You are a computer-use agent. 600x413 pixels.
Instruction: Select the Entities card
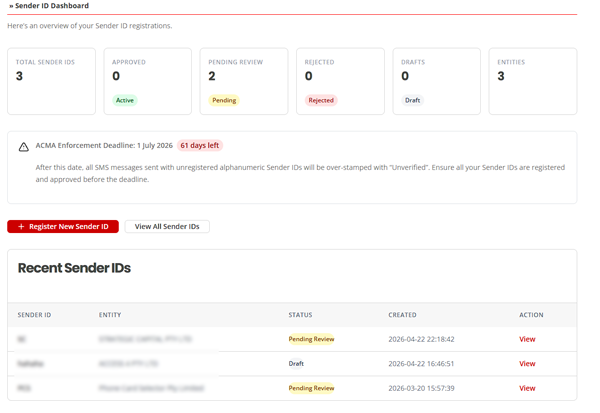point(533,81)
